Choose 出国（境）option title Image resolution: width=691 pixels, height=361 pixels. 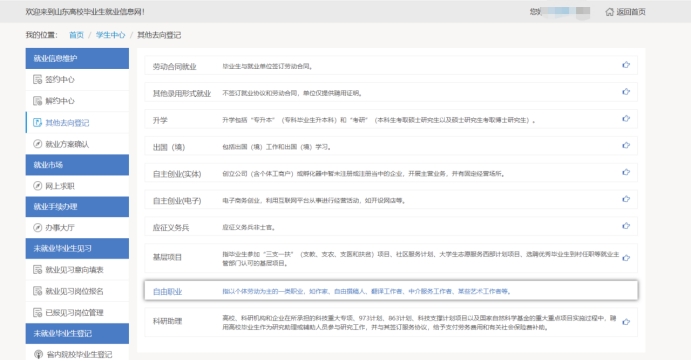[x=169, y=147]
